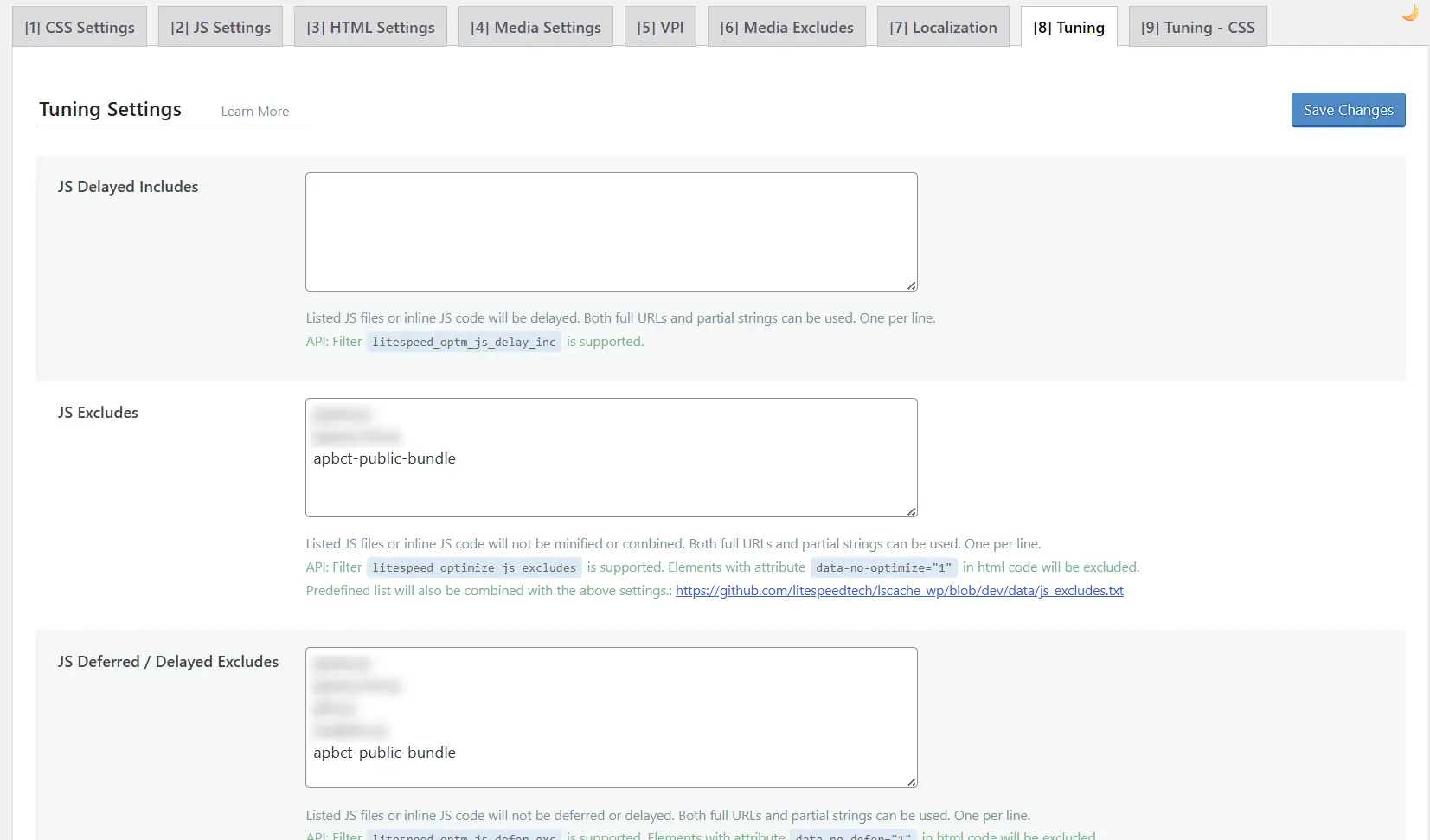Switch to the Media Excludes tab

(786, 28)
